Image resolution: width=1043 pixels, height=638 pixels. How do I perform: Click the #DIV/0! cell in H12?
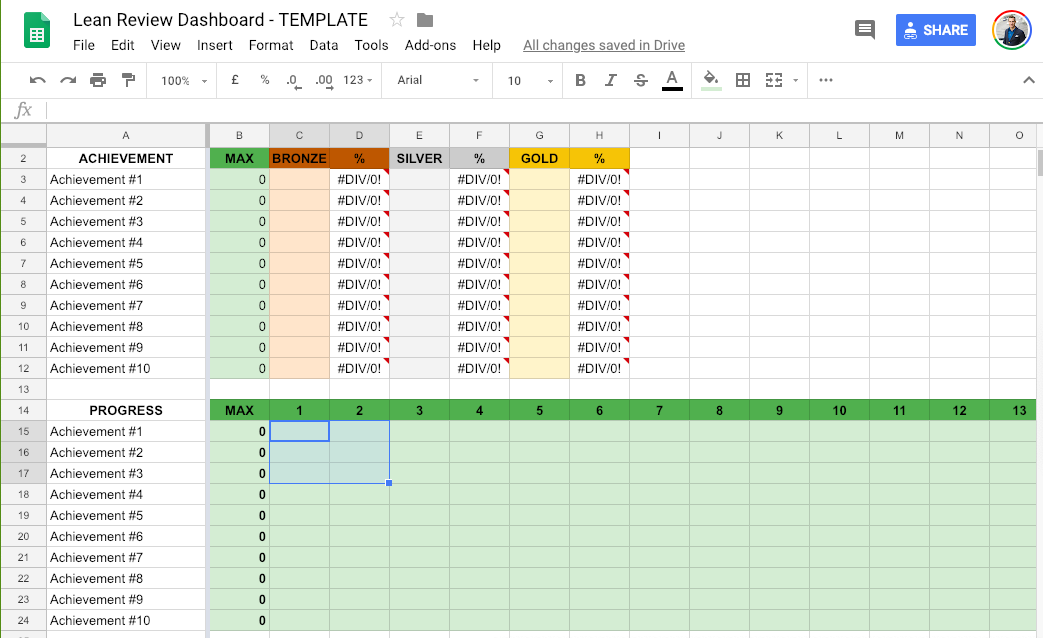(599, 369)
